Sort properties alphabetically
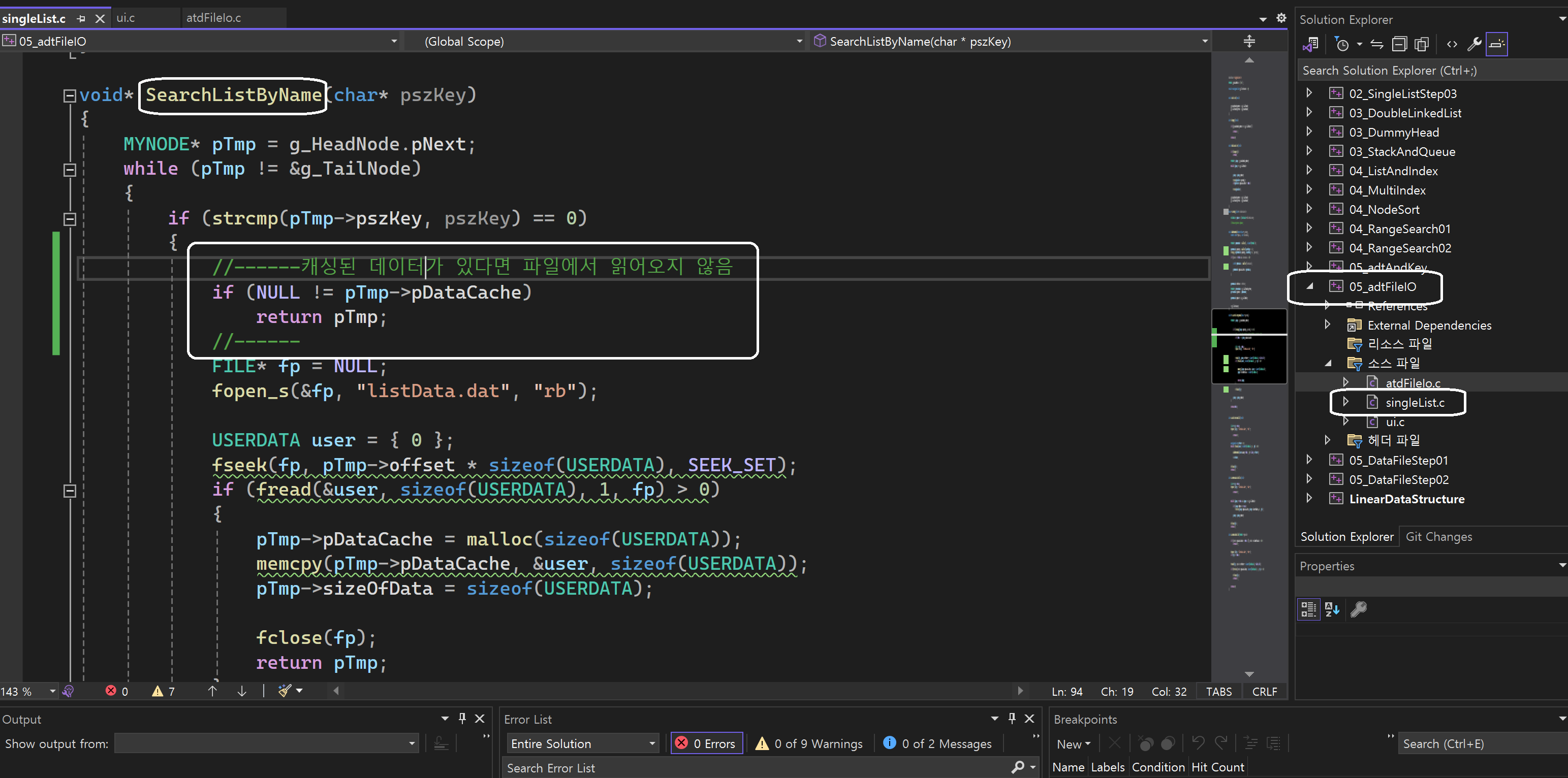This screenshot has height=778, width=1568. tap(1332, 609)
